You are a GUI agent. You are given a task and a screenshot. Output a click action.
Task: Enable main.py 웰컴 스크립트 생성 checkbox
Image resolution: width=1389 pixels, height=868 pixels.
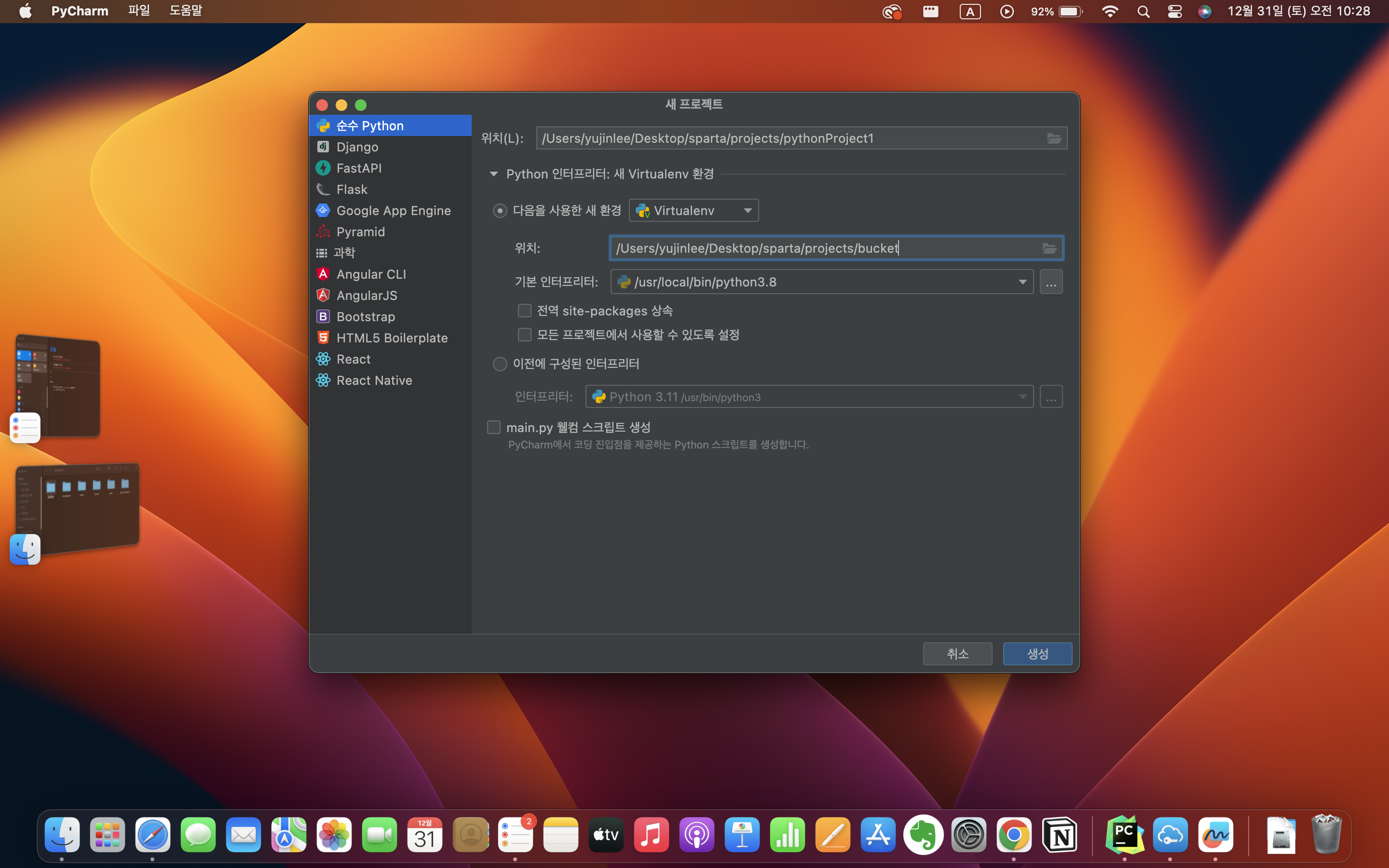493,427
